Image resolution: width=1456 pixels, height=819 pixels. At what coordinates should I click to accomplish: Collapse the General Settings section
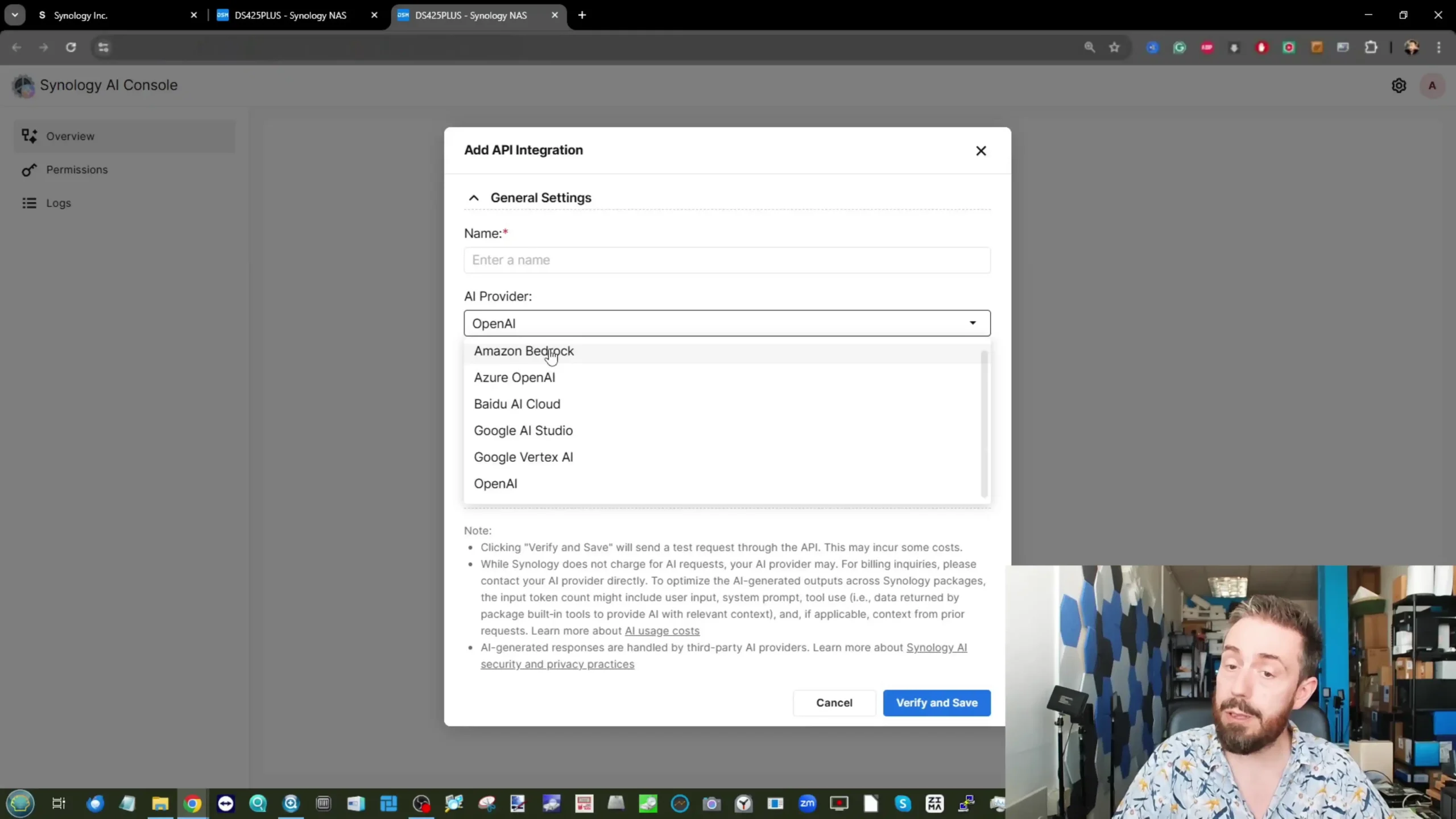[x=473, y=198]
